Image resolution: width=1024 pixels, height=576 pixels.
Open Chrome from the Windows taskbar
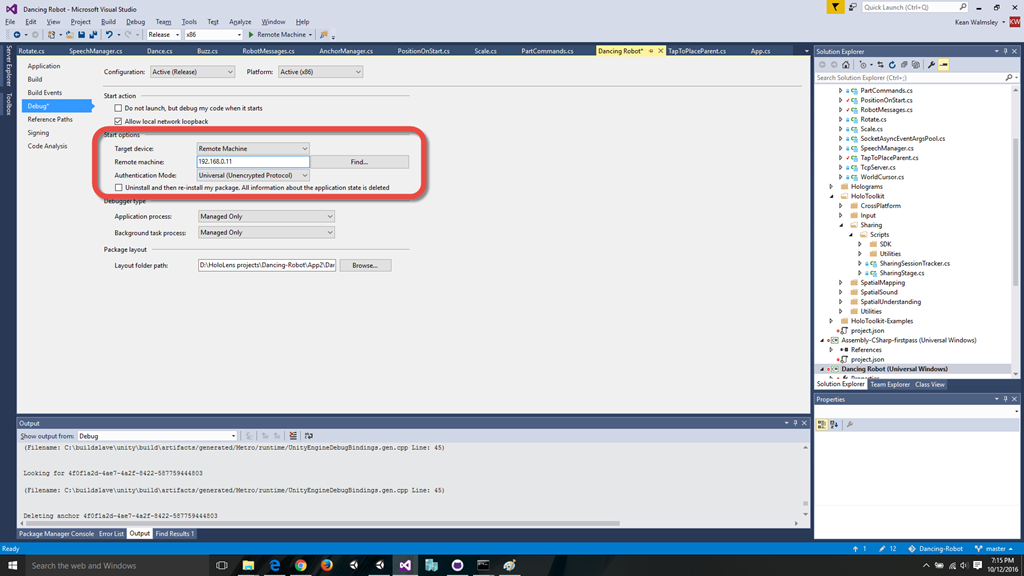click(x=300, y=565)
